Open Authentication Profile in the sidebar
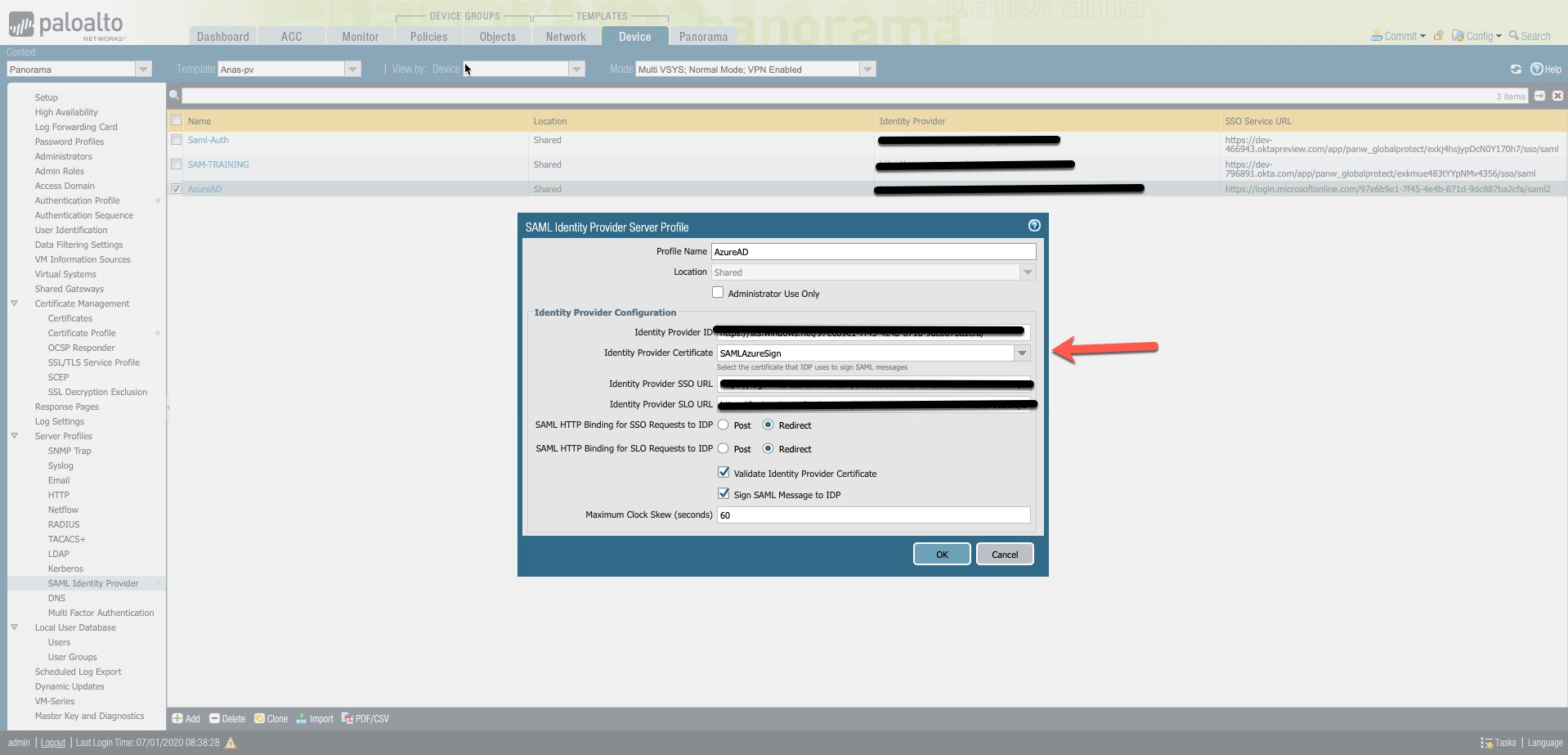This screenshot has width=1568, height=755. [78, 200]
